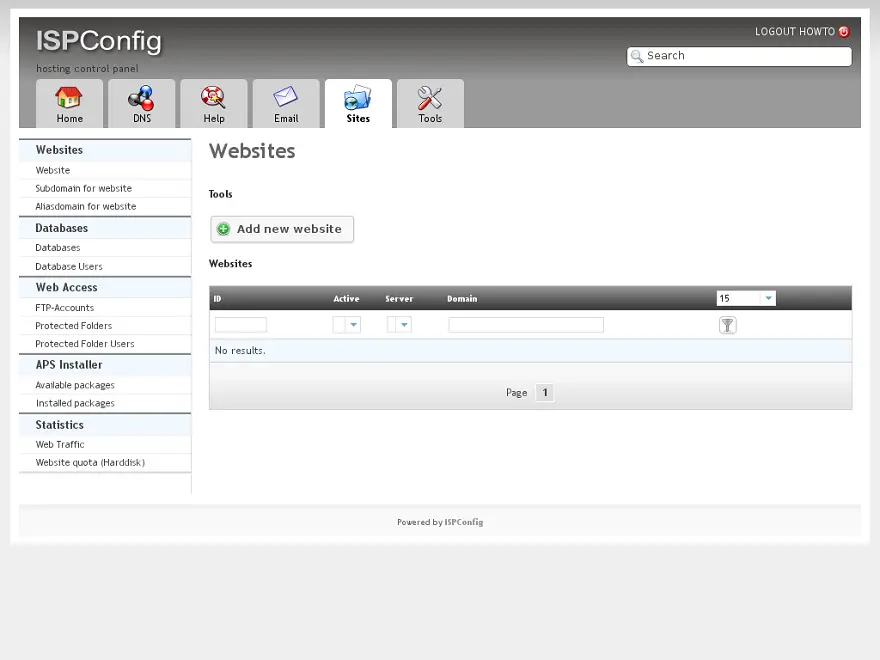Open the 15 records per page dropdown
The width and height of the screenshot is (880, 660).
pyautogui.click(x=746, y=299)
